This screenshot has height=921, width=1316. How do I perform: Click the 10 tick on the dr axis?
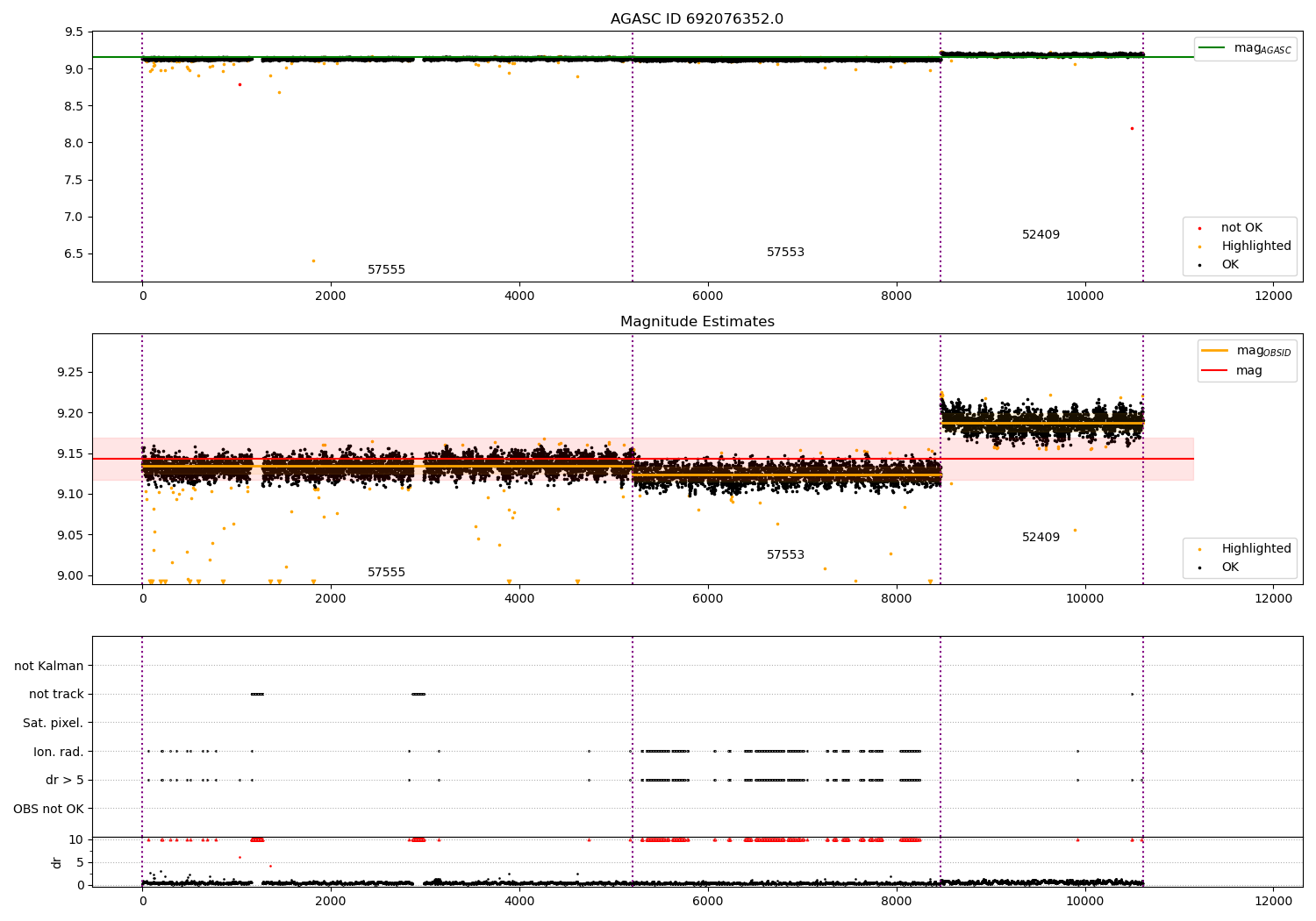click(76, 840)
